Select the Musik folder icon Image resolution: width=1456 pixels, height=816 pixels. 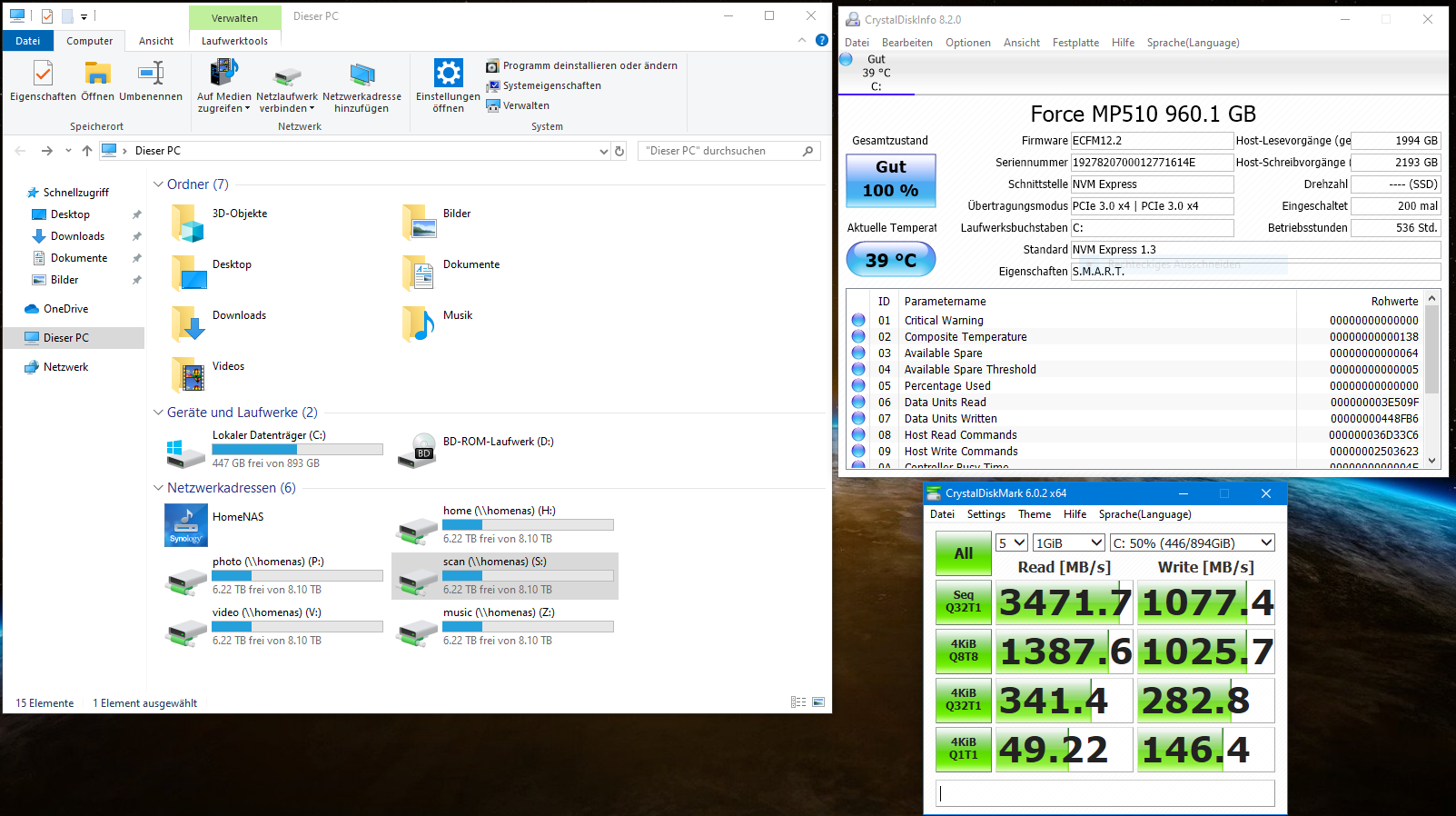419,324
